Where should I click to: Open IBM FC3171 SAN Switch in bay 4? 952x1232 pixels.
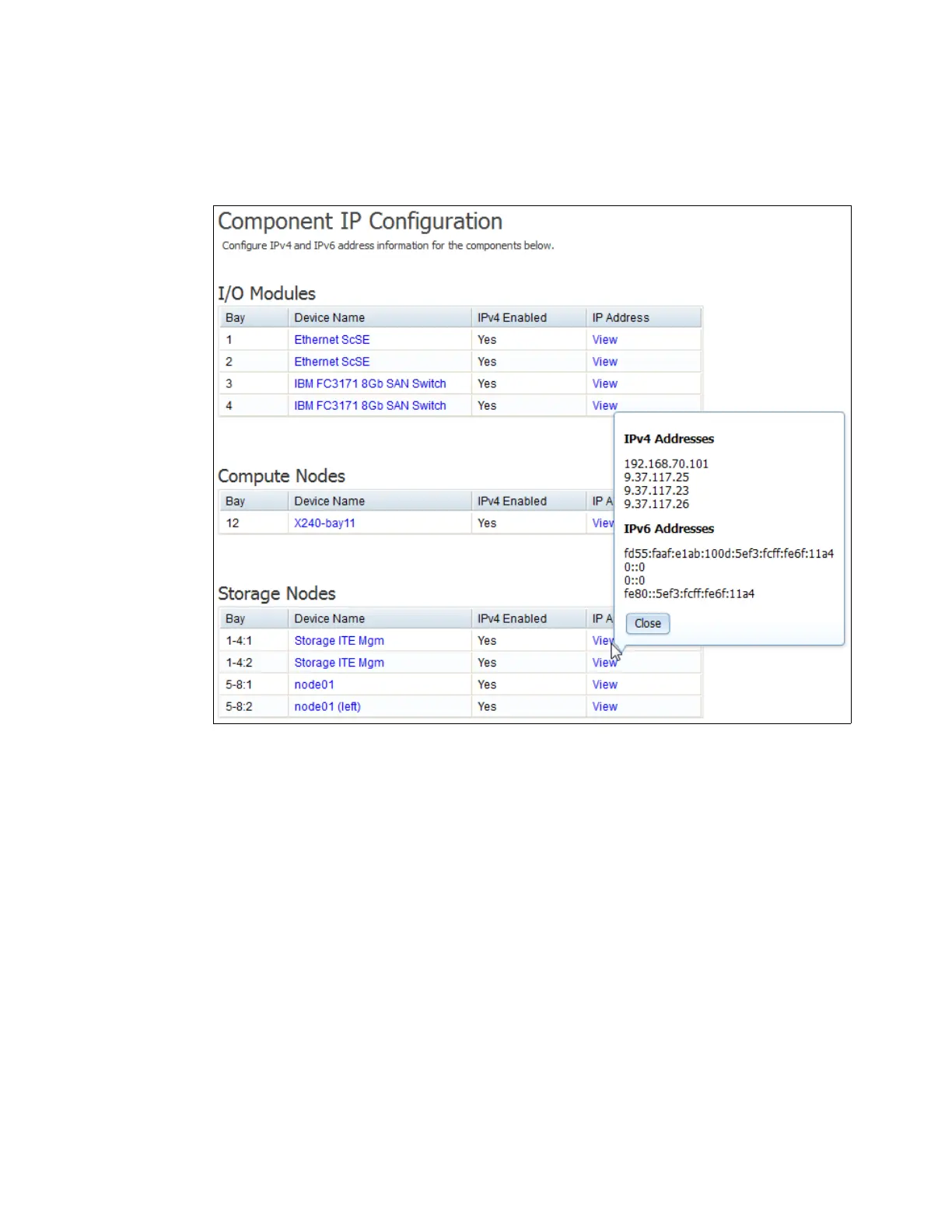(370, 405)
